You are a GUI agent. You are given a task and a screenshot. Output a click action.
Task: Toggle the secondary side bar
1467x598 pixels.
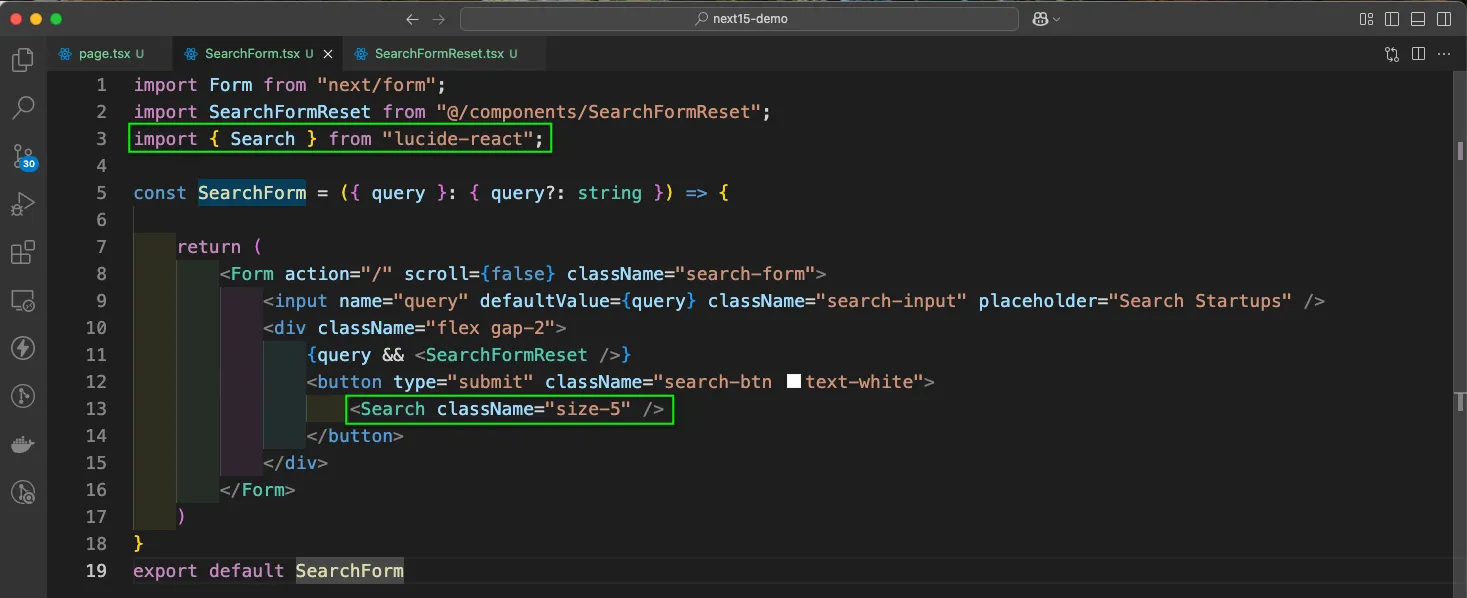tap(1443, 19)
